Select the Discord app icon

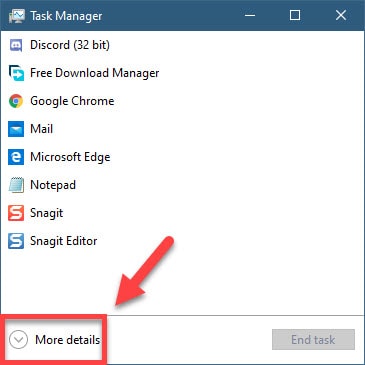(16, 45)
